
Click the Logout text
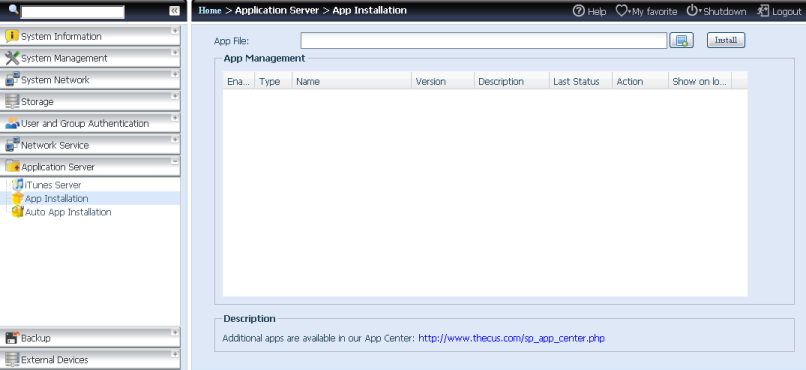coord(787,11)
